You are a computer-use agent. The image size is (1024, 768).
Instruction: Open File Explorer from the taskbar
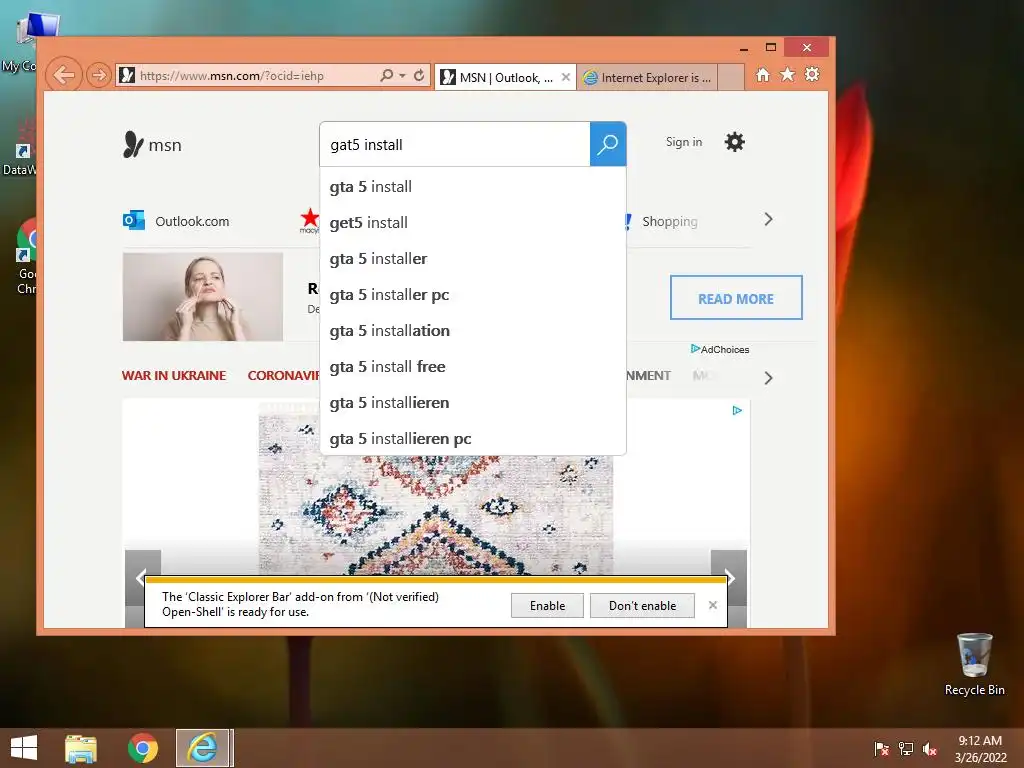click(x=81, y=748)
